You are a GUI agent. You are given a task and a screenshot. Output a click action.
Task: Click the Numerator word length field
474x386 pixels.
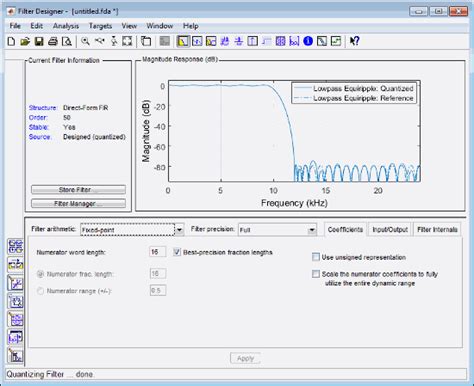(158, 252)
